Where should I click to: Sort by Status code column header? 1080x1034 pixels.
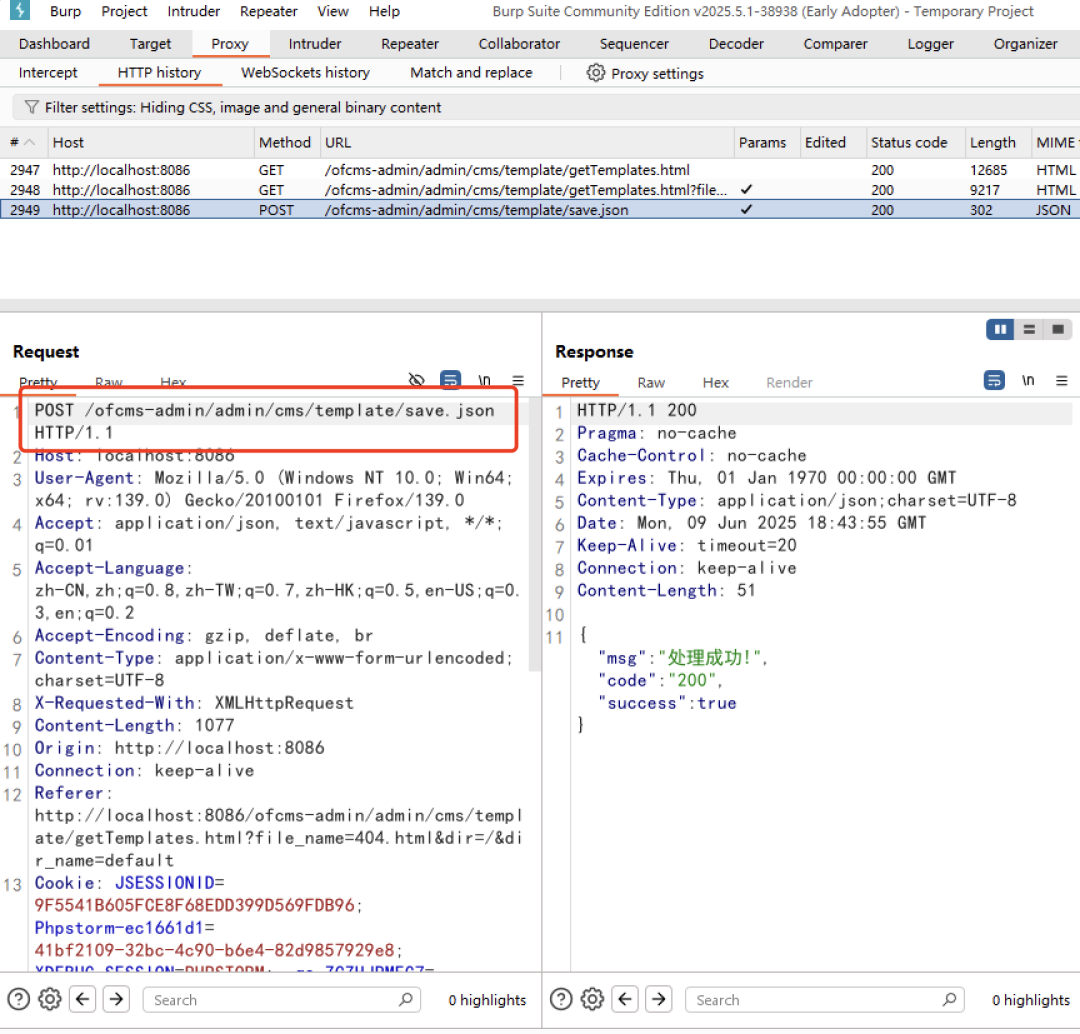coord(915,142)
